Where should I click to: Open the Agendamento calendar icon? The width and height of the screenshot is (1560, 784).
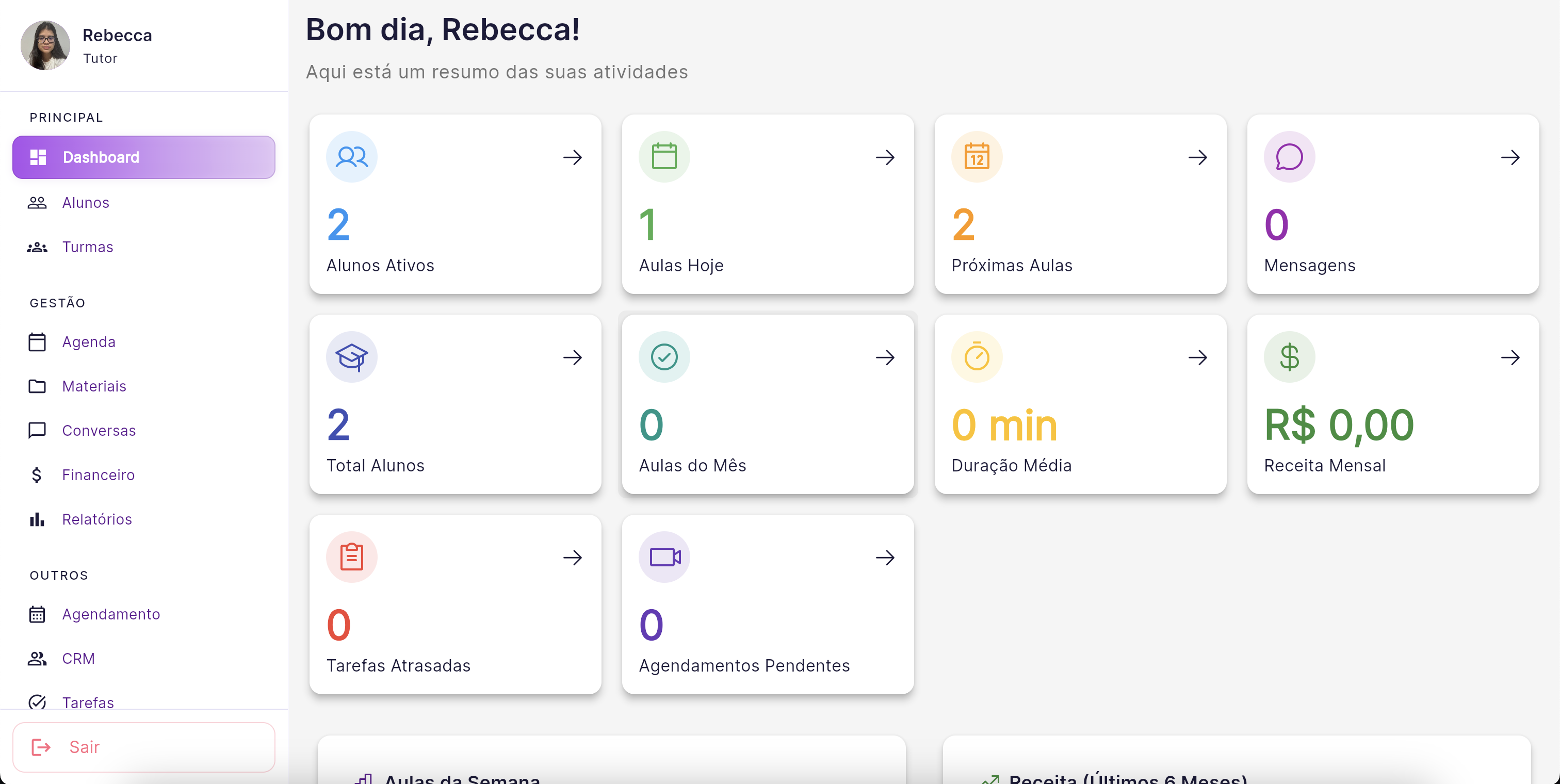coord(38,614)
